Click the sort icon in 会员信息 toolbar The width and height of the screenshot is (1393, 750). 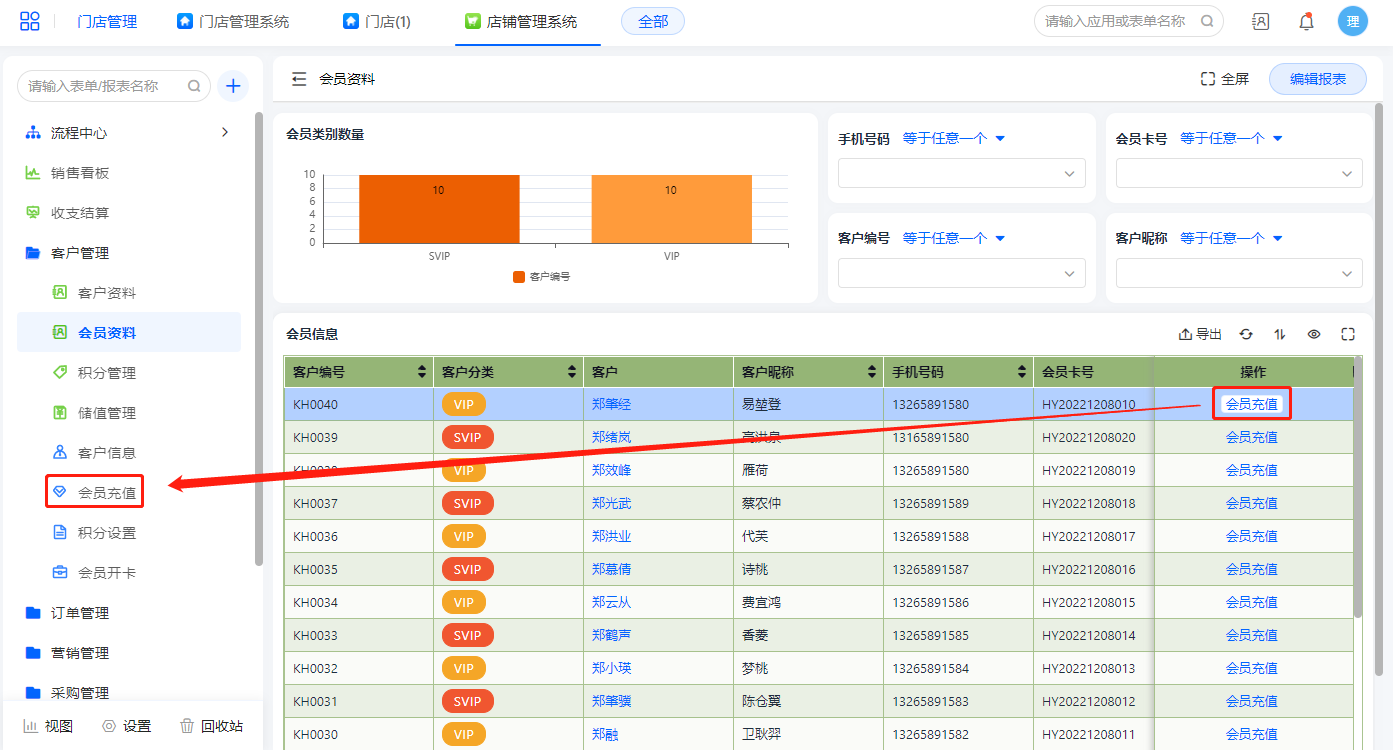[x=1280, y=335]
